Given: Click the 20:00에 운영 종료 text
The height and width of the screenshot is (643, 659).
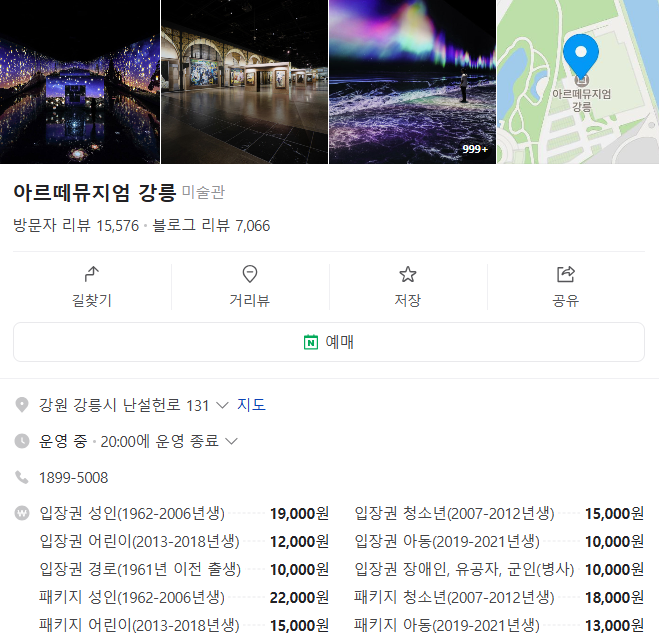Looking at the screenshot, I should (160, 441).
